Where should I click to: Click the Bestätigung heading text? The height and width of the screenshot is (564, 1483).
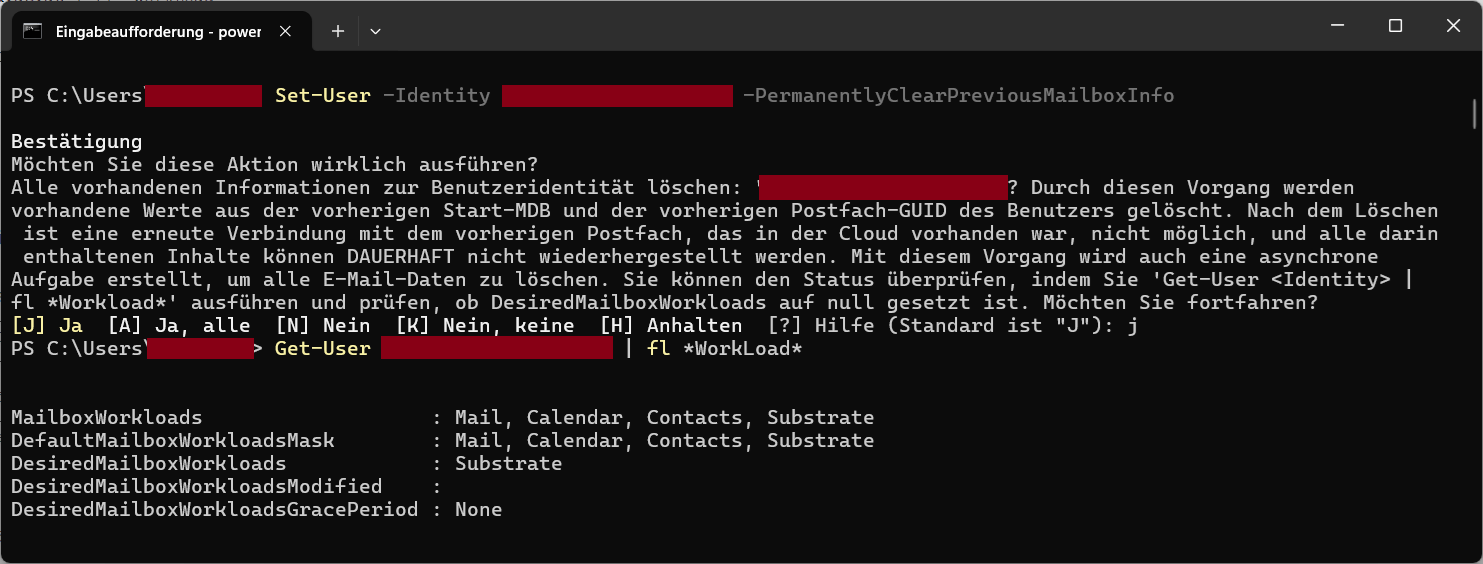click(x=77, y=142)
